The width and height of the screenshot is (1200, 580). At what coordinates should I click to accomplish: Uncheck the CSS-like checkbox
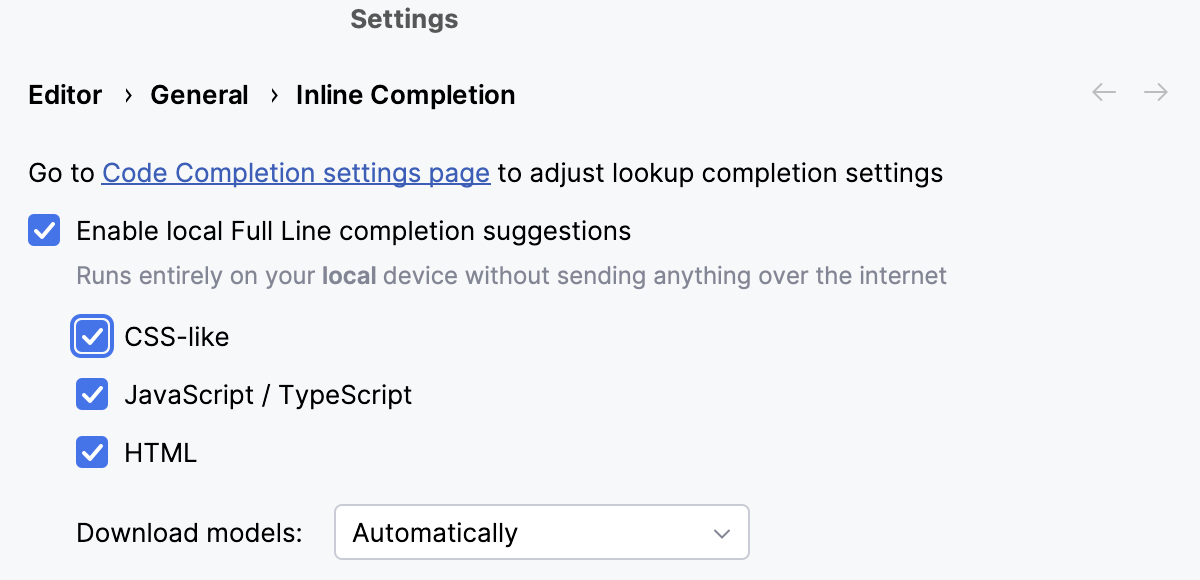tap(92, 336)
